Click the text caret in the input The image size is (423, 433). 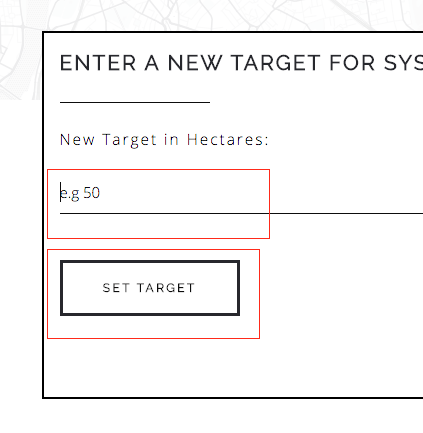(60, 192)
